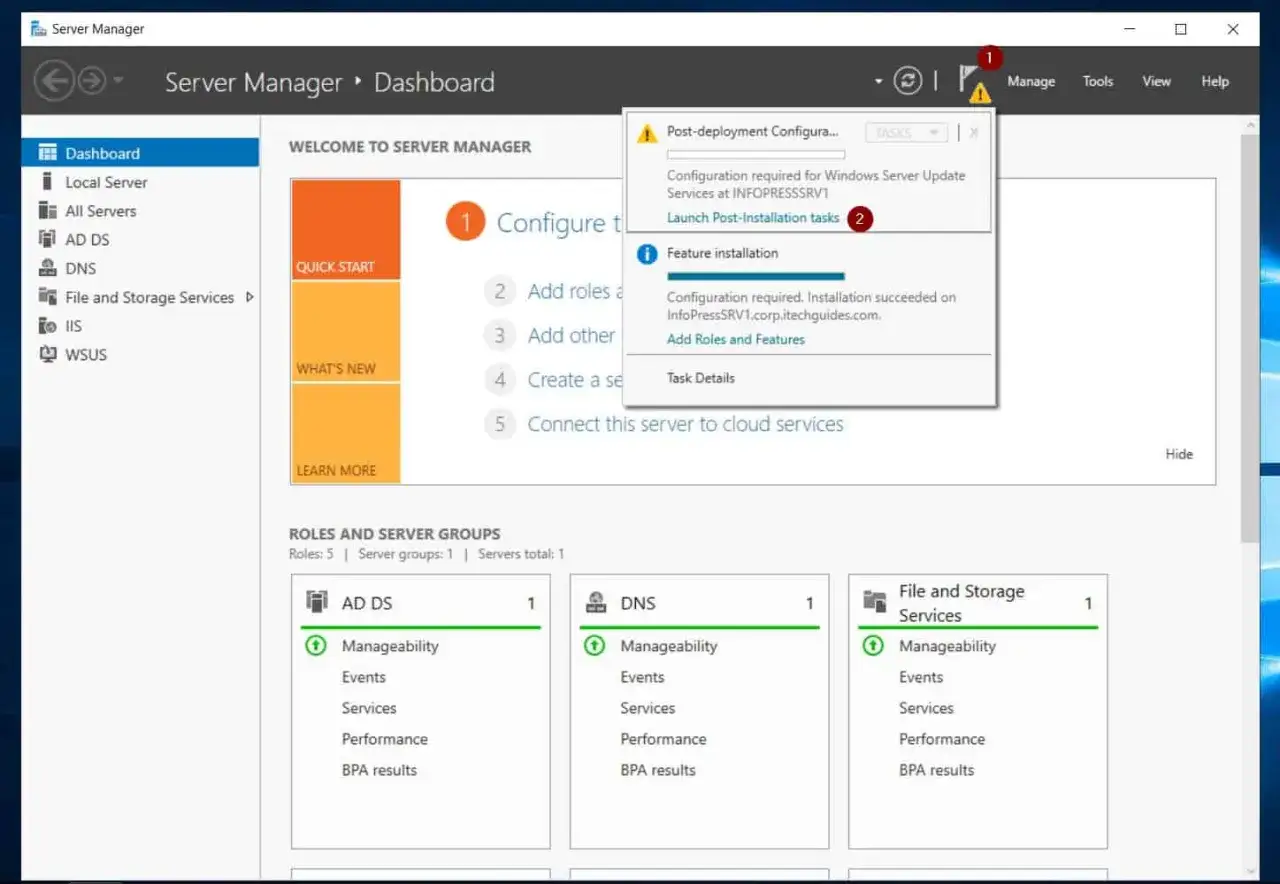Click Add other servers step 3
1280x884 pixels.
[x=572, y=335]
